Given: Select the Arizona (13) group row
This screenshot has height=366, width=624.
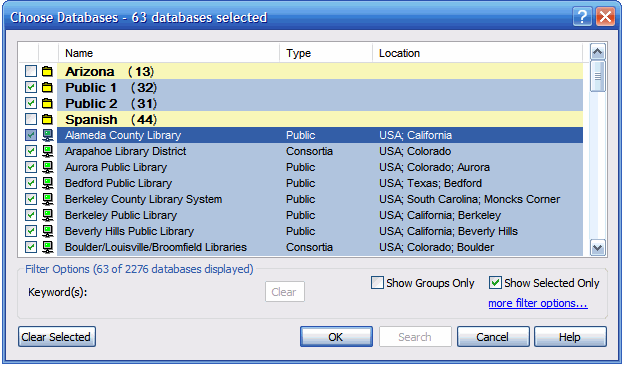Looking at the screenshot, I should point(320,72).
